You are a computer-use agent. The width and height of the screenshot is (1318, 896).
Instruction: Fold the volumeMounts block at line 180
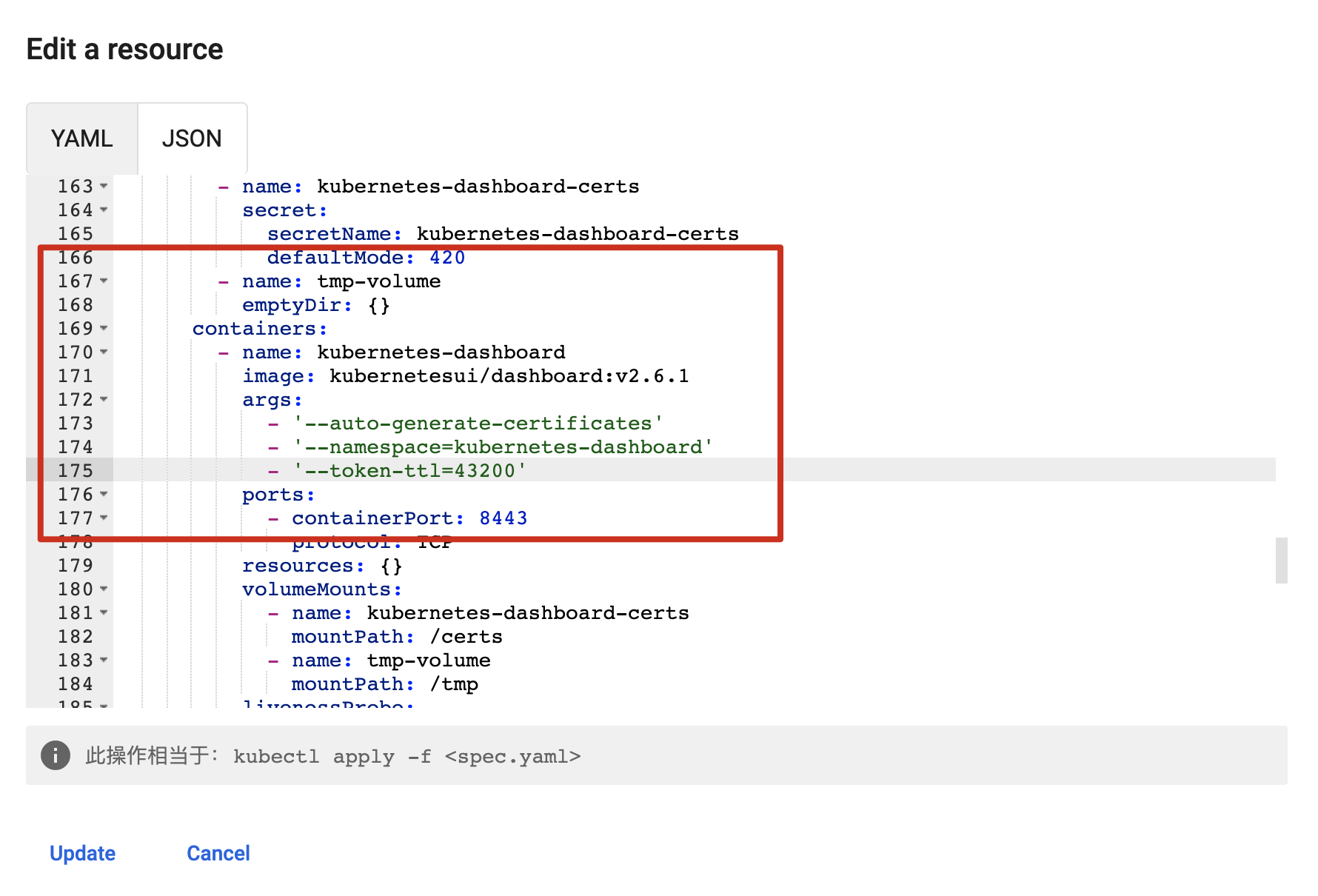click(x=104, y=589)
